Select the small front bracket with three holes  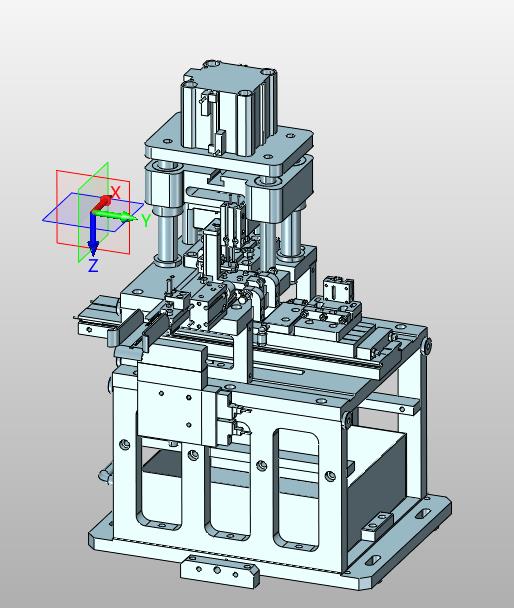[219, 571]
